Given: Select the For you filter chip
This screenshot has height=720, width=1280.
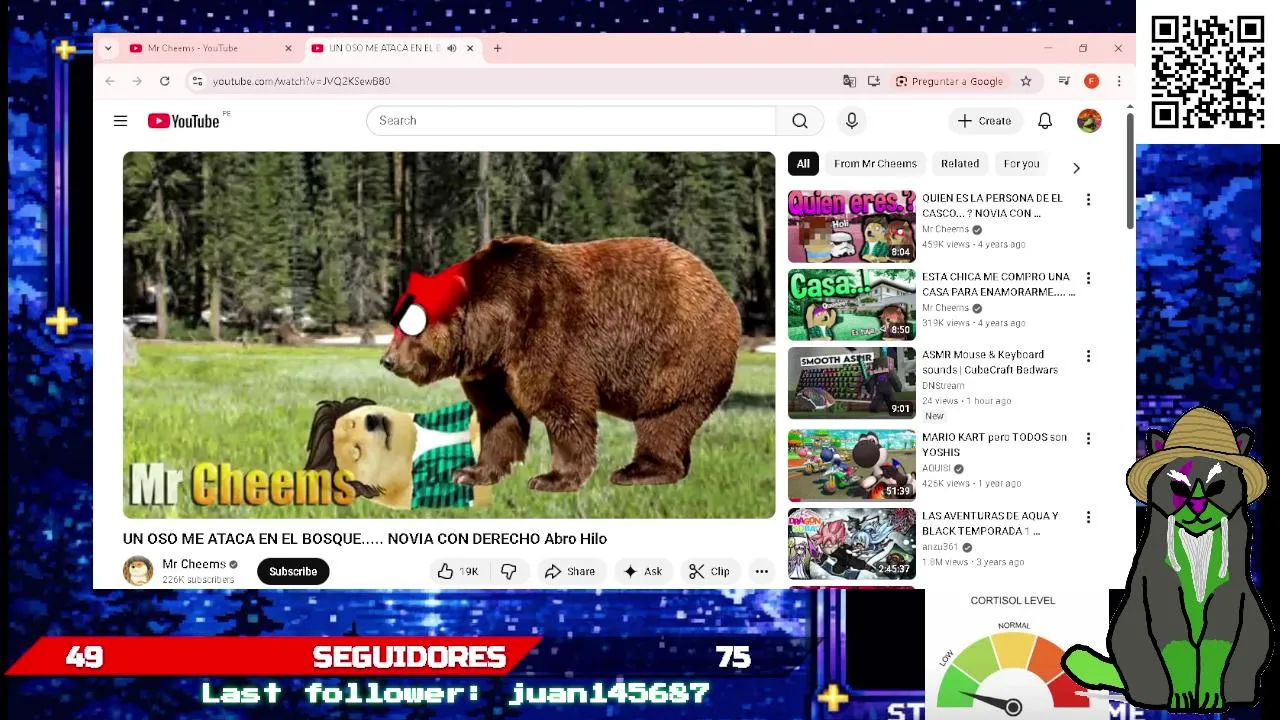Looking at the screenshot, I should pos(1021,164).
